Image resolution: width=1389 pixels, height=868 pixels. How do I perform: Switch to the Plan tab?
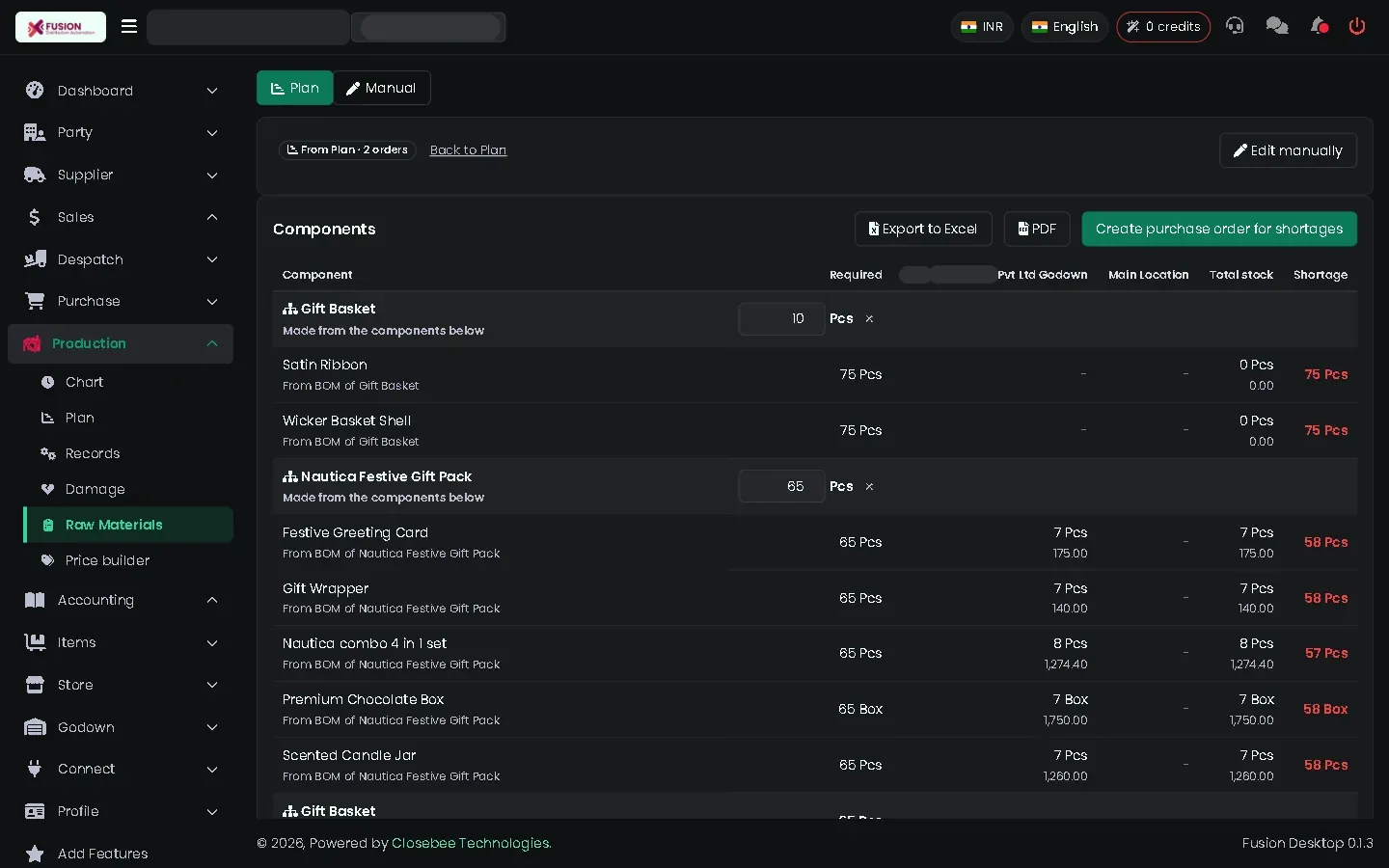(x=295, y=88)
